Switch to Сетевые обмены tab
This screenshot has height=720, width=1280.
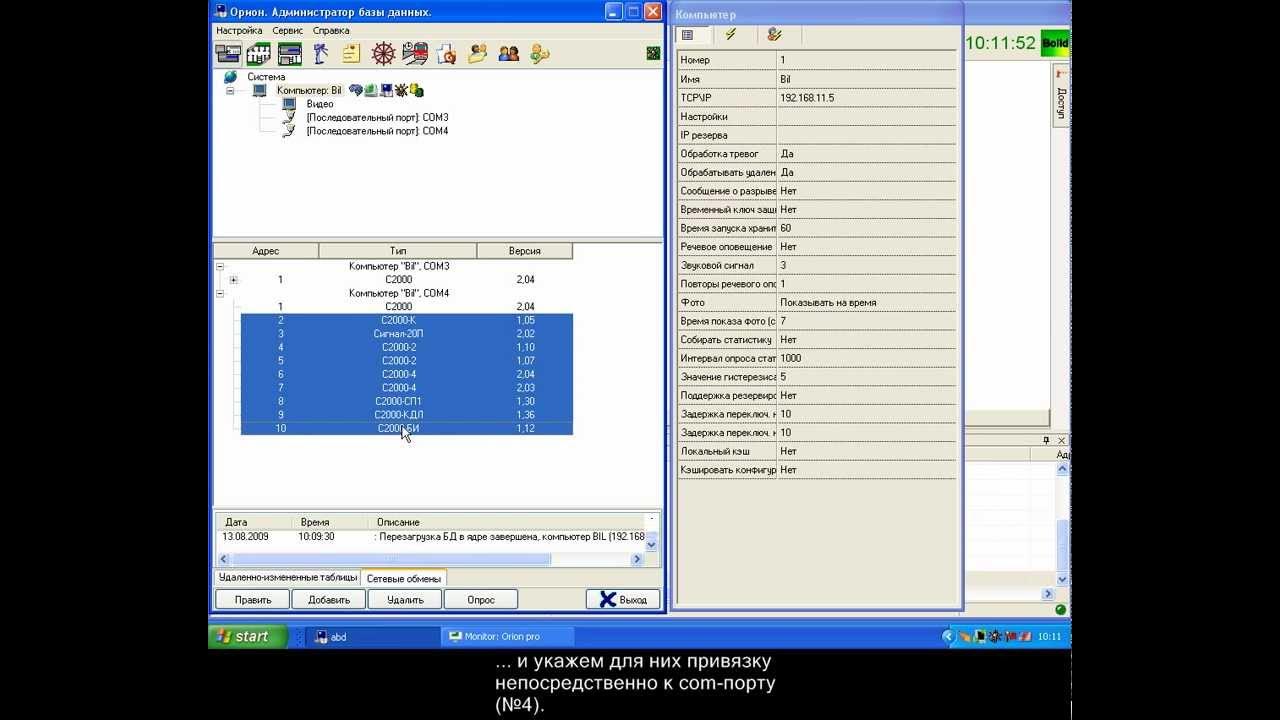click(x=403, y=578)
